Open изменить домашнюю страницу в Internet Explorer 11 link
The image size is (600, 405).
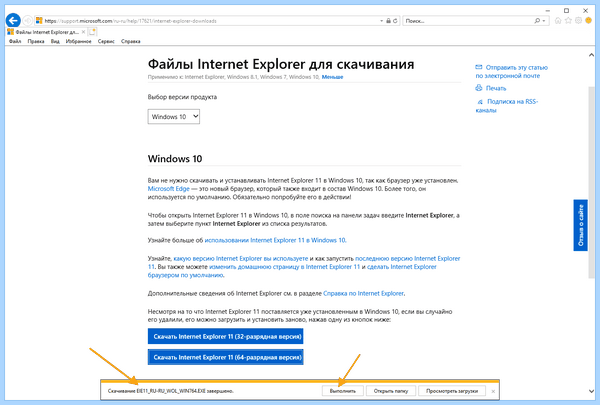tap(285, 267)
